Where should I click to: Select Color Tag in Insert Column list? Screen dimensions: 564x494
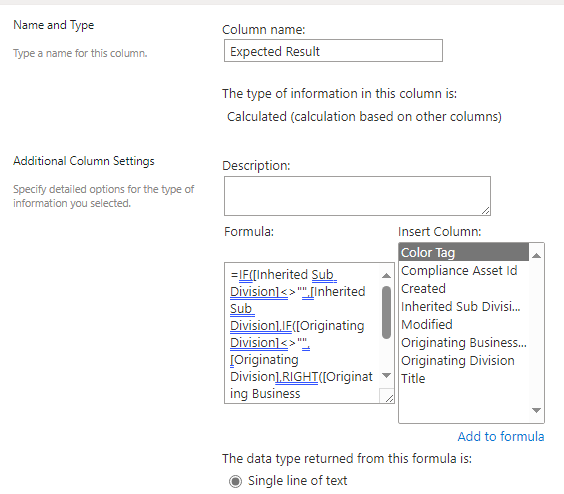point(464,252)
